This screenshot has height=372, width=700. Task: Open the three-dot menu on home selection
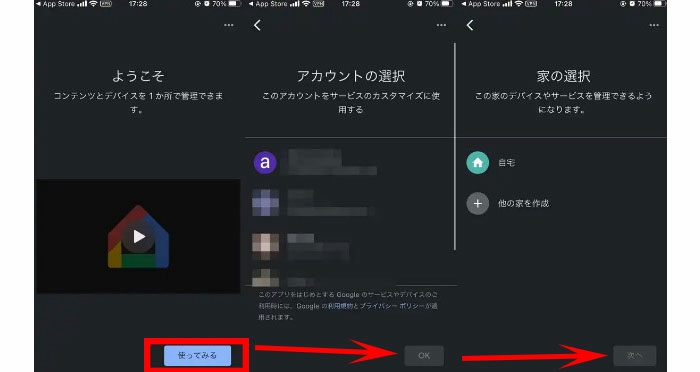coord(654,25)
